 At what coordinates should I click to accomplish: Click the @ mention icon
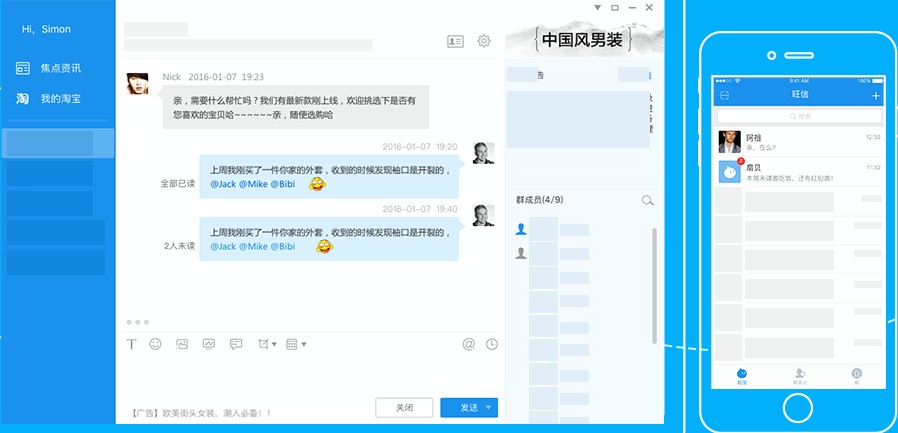[x=468, y=344]
